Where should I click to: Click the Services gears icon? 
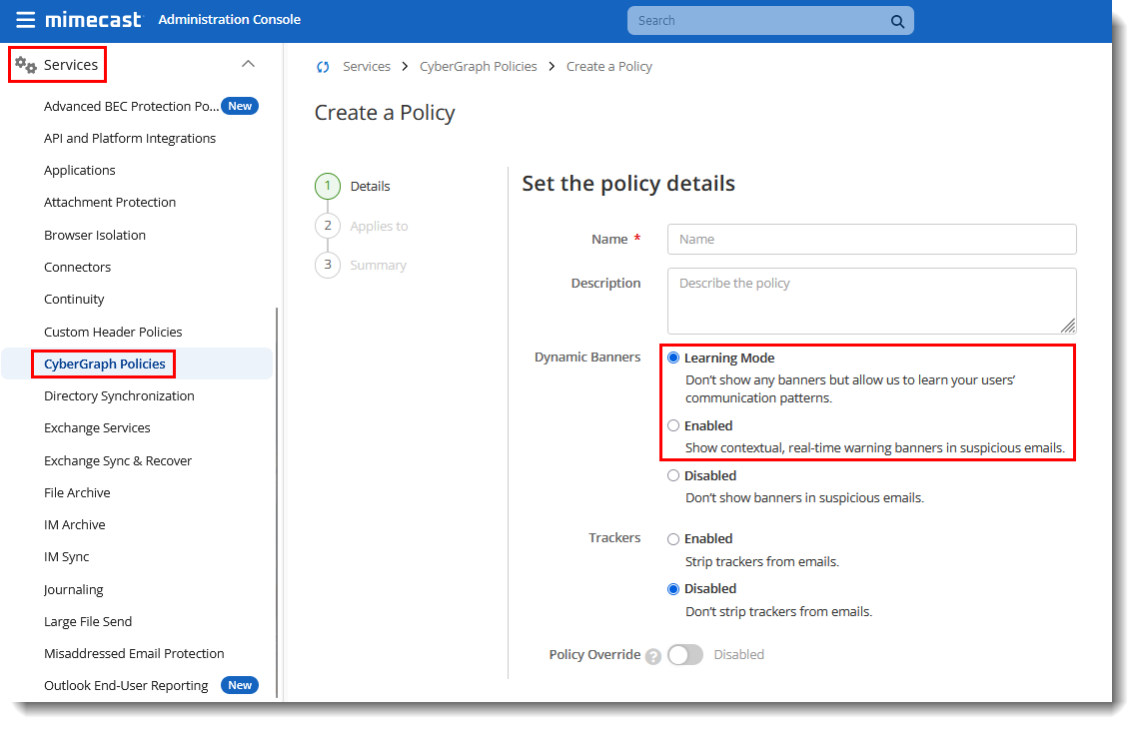pyautogui.click(x=26, y=65)
